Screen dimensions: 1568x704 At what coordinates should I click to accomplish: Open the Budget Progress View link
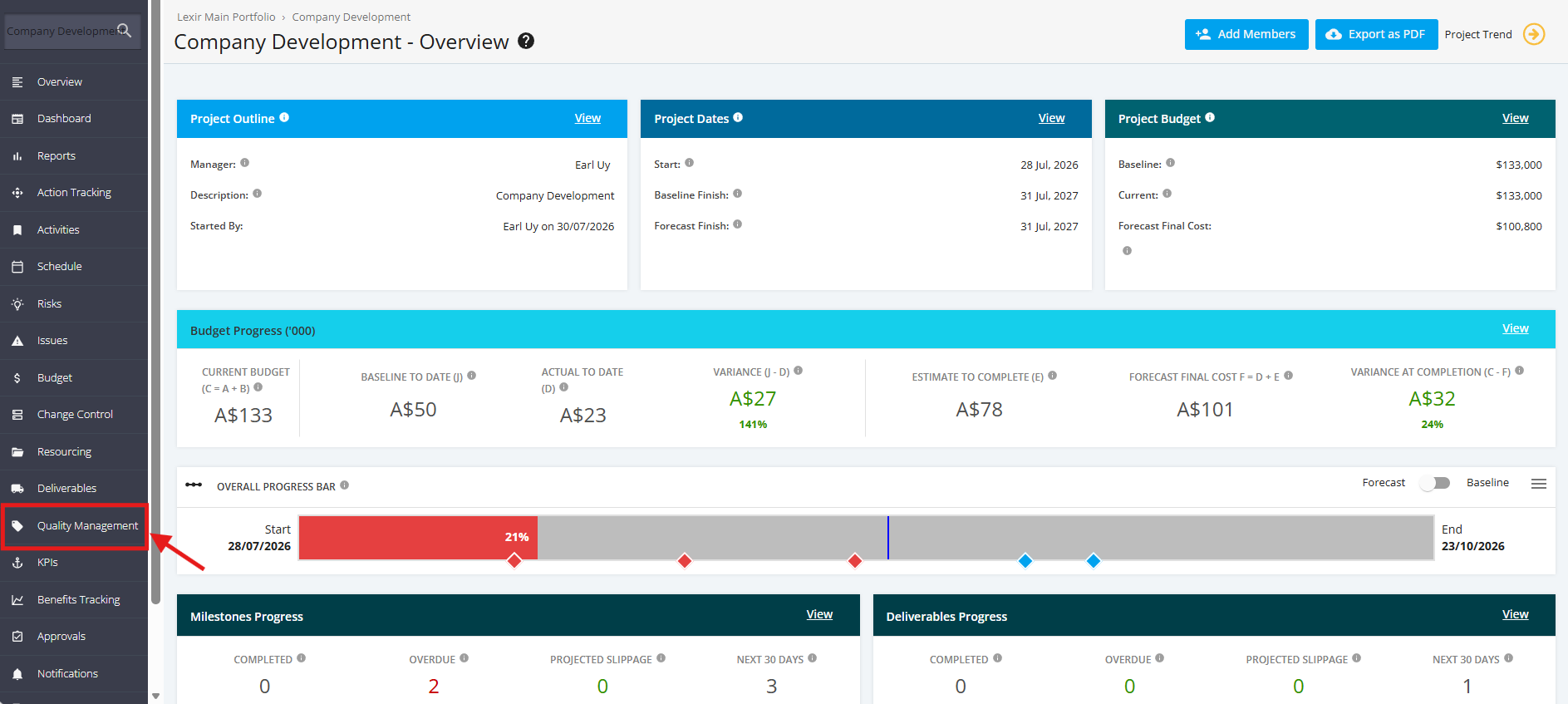tap(1515, 328)
